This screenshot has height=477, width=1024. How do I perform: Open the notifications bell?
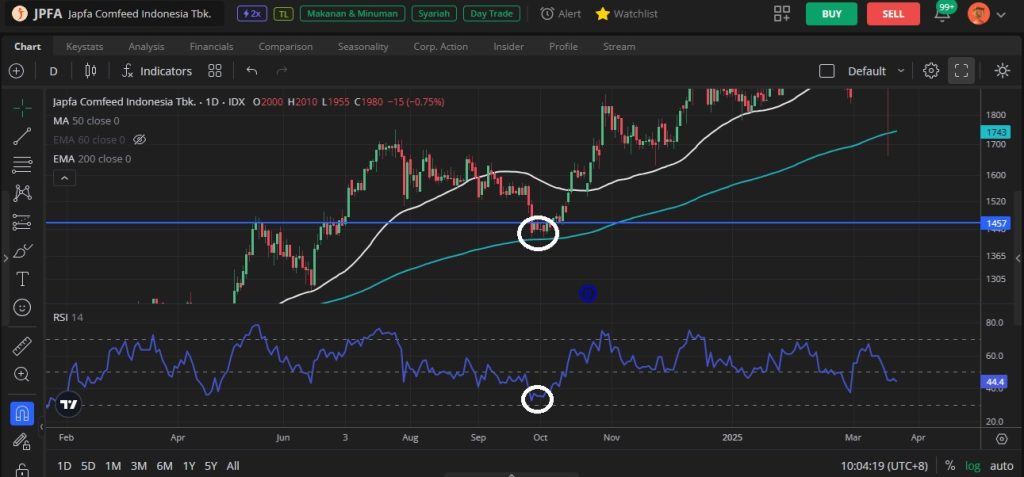[942, 13]
